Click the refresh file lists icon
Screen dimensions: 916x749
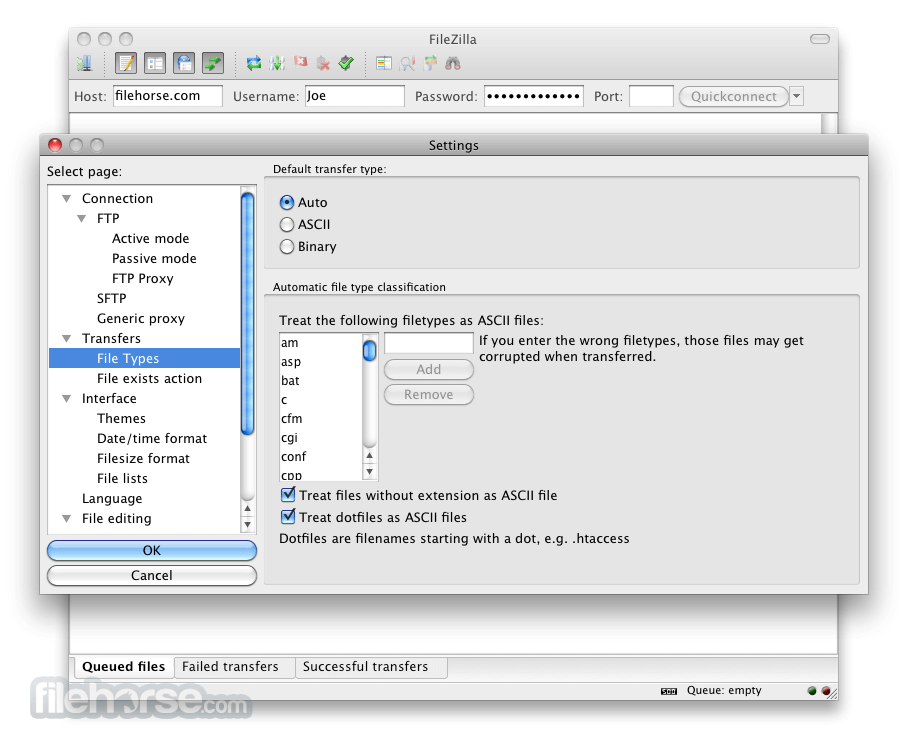254,63
